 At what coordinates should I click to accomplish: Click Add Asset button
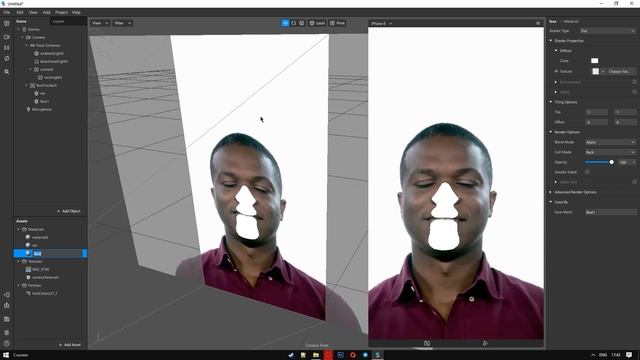pos(70,345)
